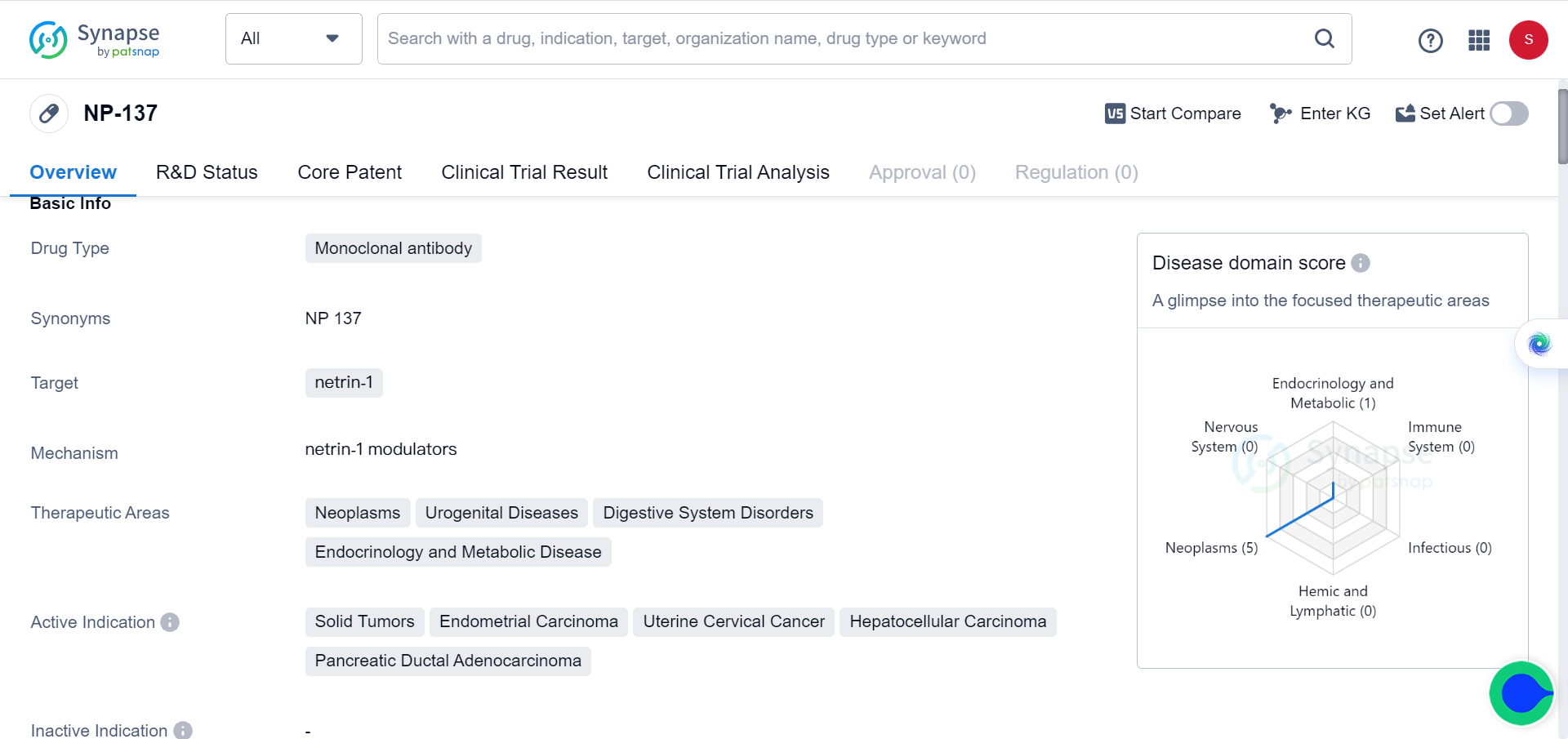
Task: Open the help question mark icon
Action: (1430, 40)
